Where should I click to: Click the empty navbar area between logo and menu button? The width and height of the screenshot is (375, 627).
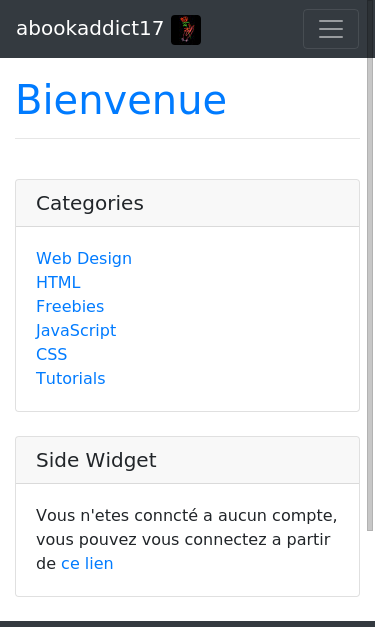click(252, 29)
